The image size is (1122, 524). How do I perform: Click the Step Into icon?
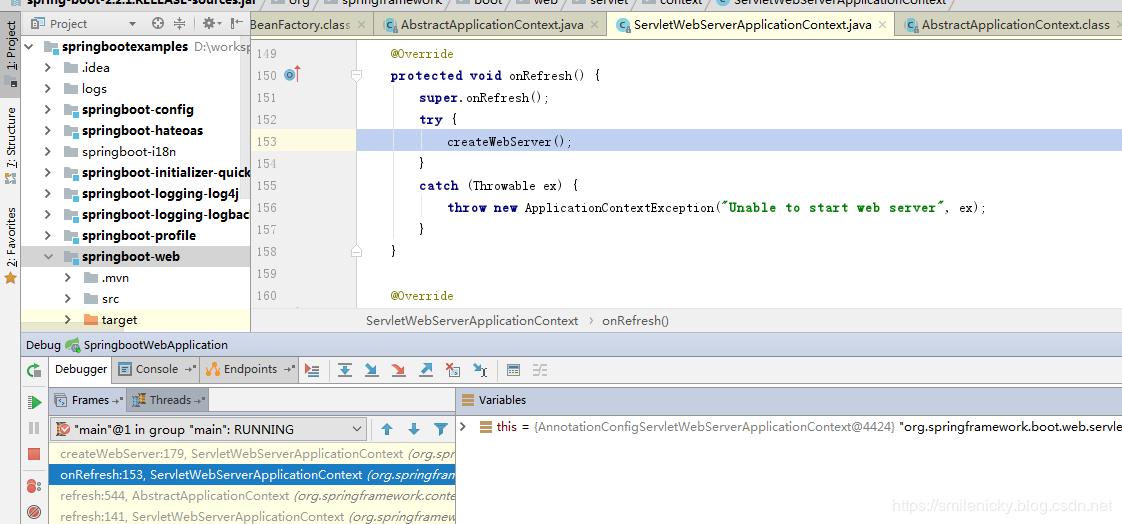coord(371,370)
